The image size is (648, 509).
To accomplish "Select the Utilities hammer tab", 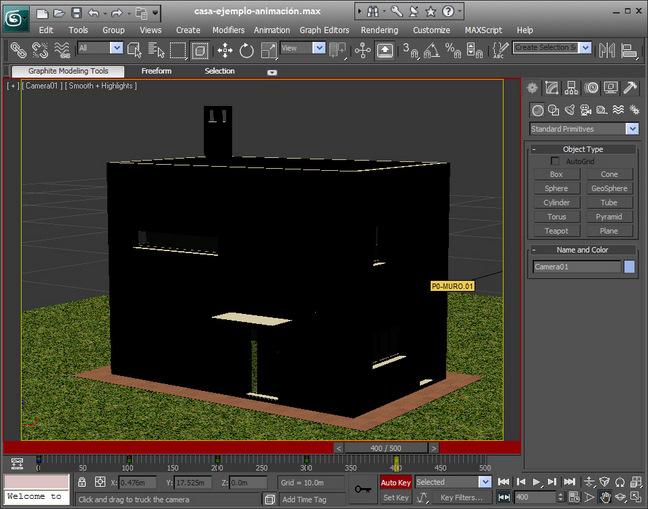I will (x=630, y=88).
